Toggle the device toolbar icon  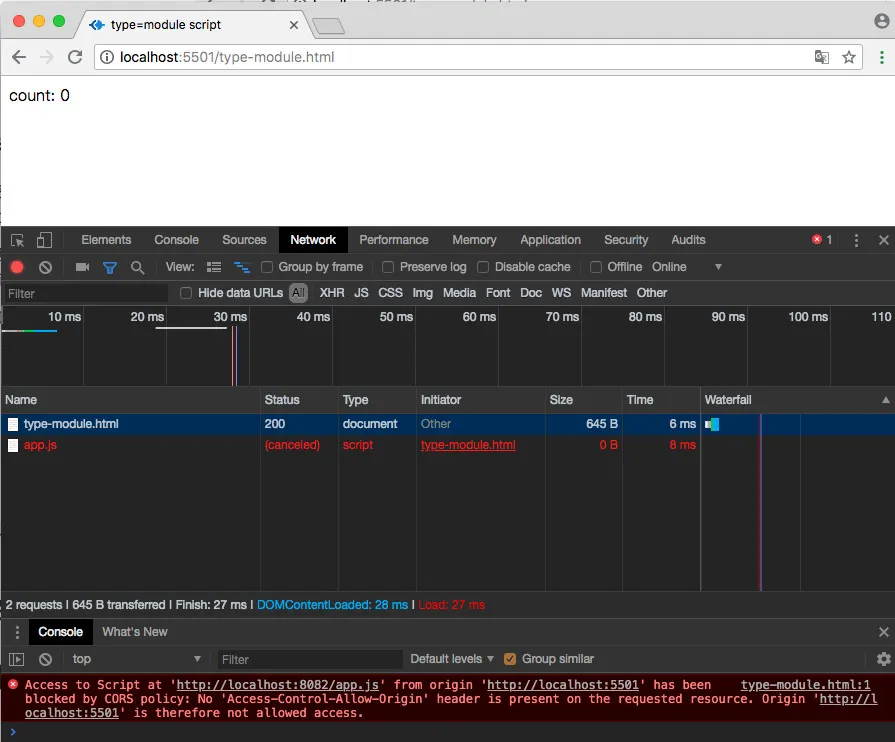(44, 240)
